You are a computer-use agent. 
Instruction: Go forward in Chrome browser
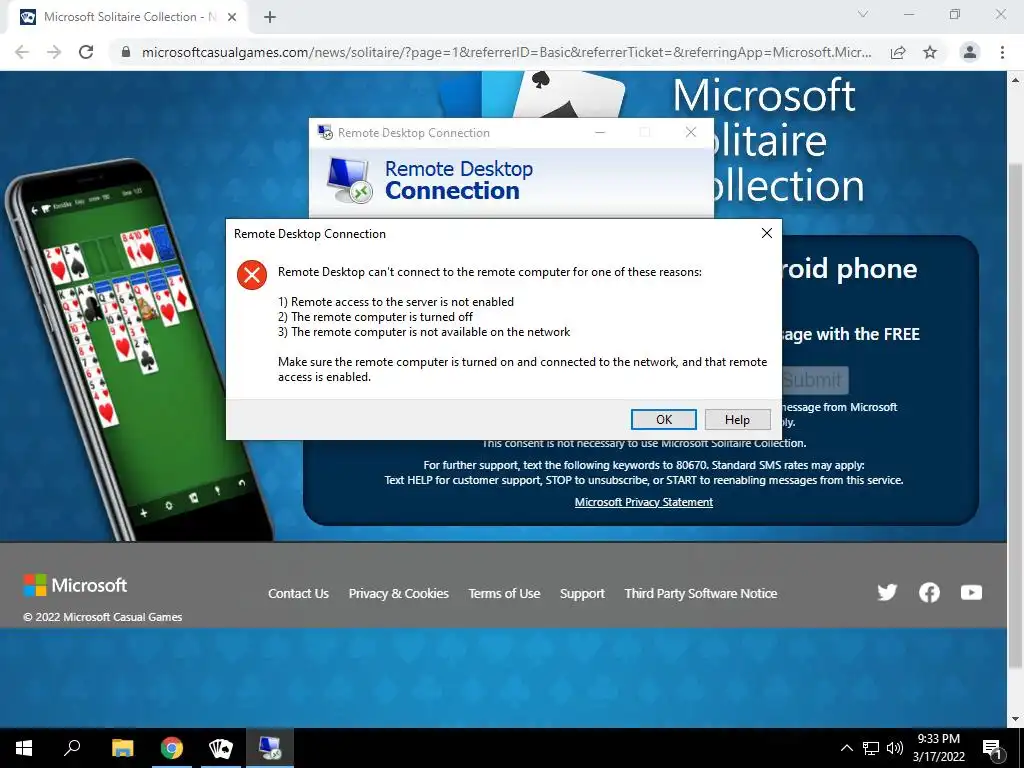tap(54, 52)
